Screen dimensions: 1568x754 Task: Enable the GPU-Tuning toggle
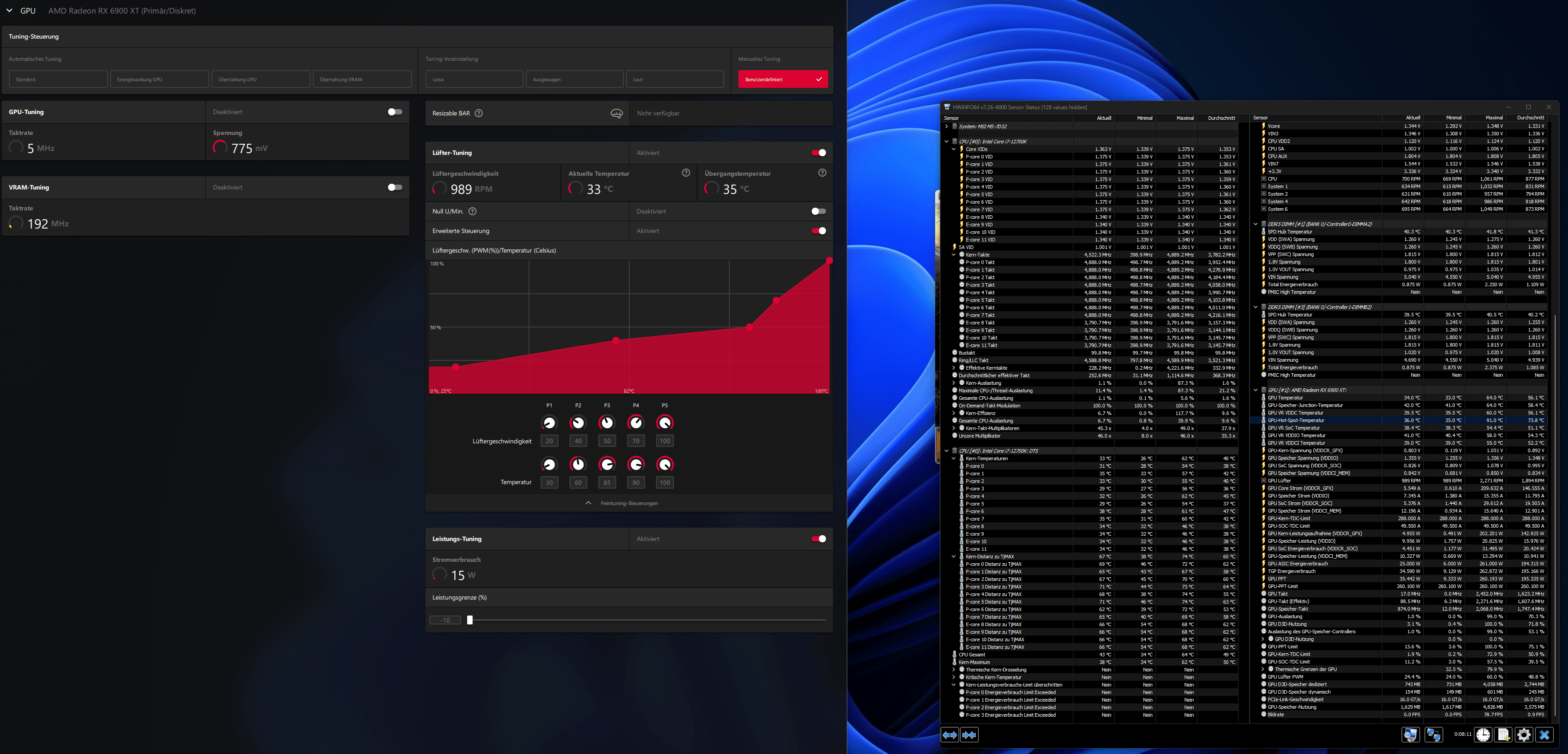tap(395, 112)
